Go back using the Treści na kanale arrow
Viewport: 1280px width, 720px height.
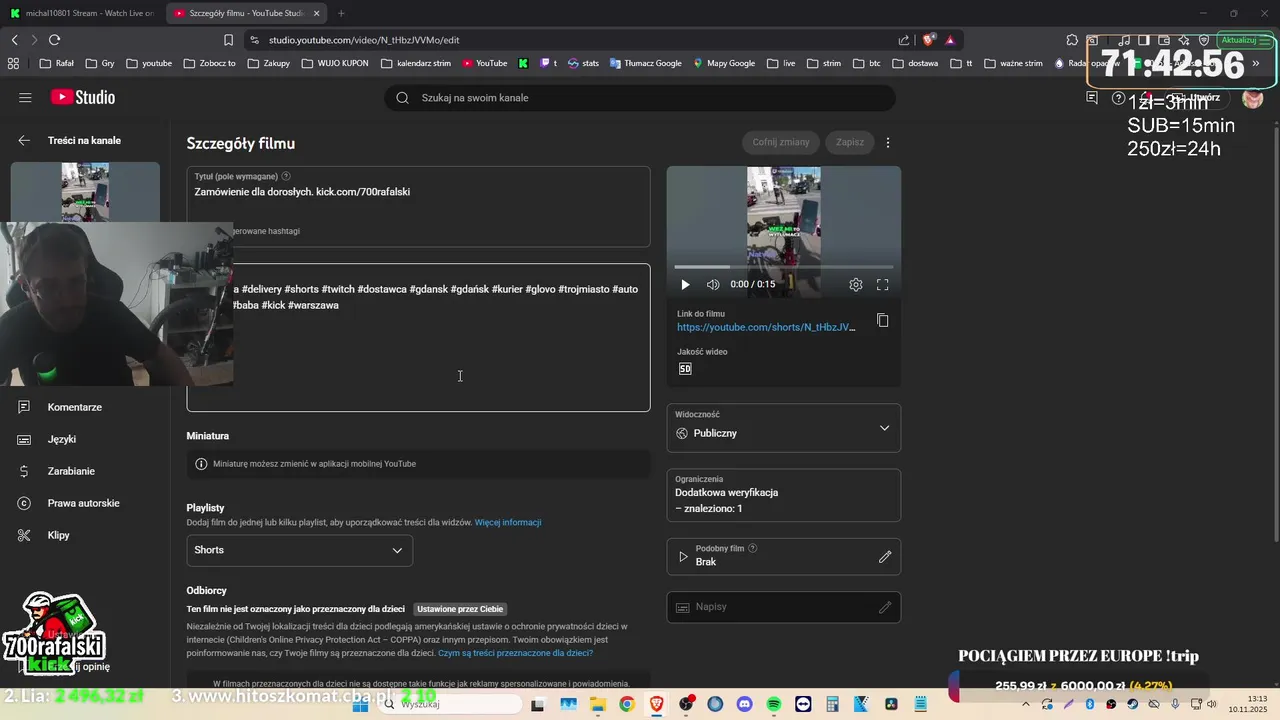tap(24, 141)
